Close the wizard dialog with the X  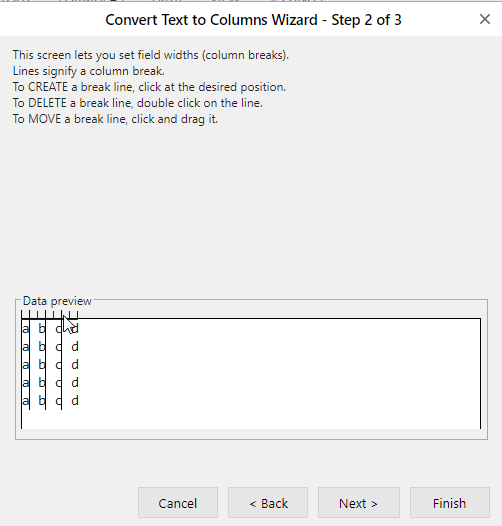pyautogui.click(x=485, y=19)
